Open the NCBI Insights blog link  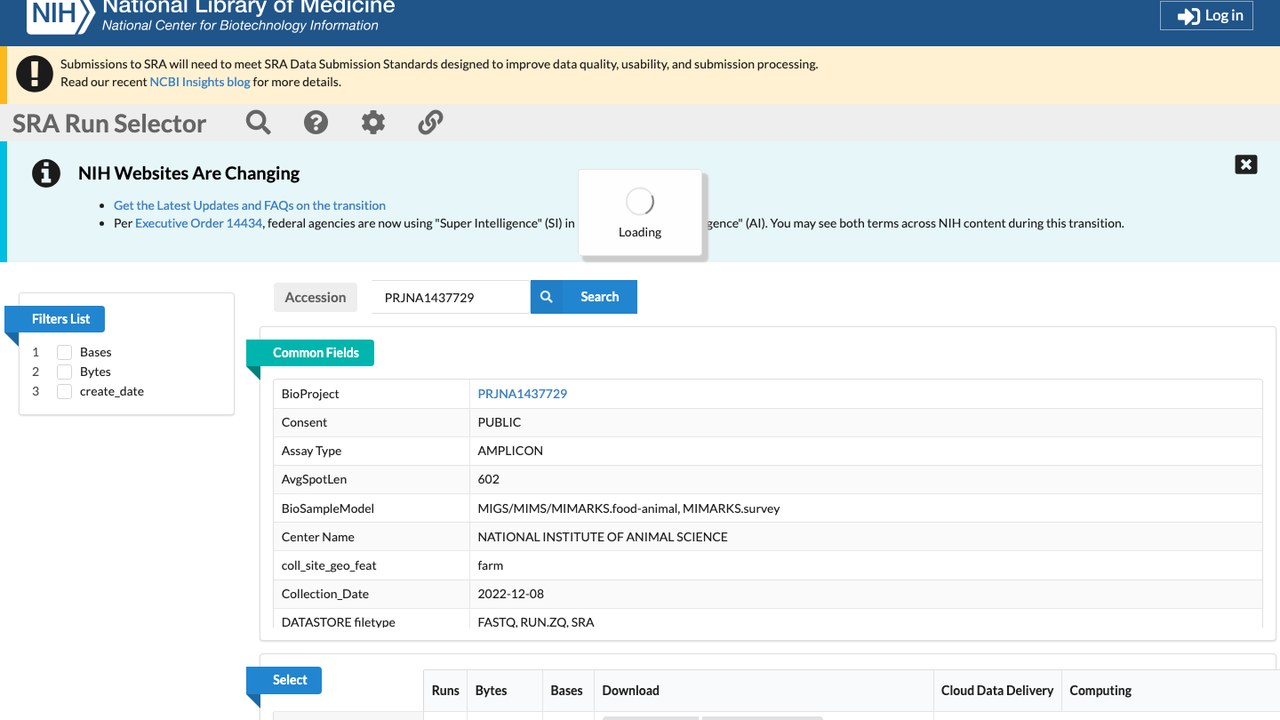point(200,82)
